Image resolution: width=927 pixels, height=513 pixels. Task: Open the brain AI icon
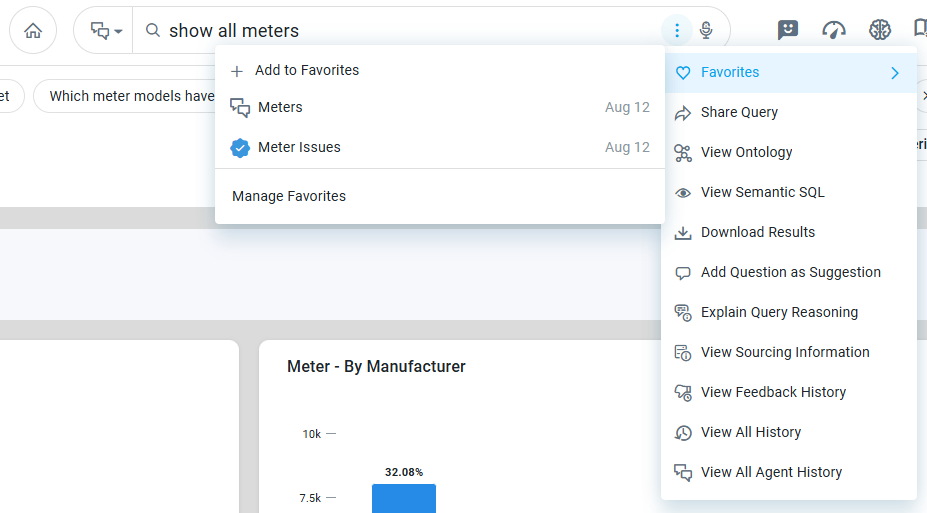(880, 30)
